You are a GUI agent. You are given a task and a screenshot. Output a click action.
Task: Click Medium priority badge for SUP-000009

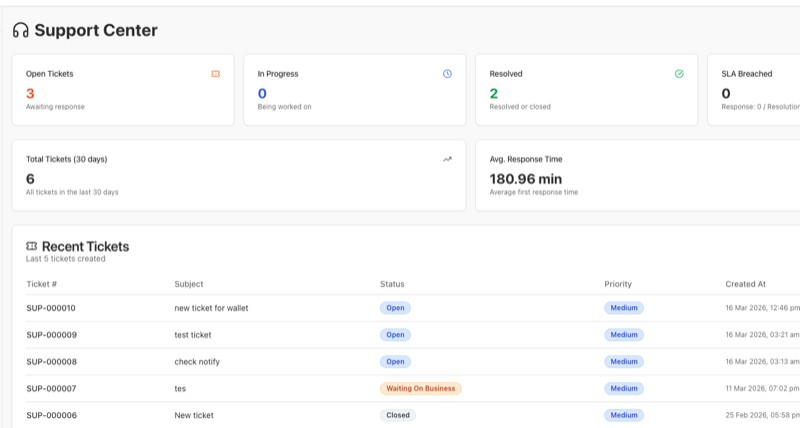(x=624, y=335)
